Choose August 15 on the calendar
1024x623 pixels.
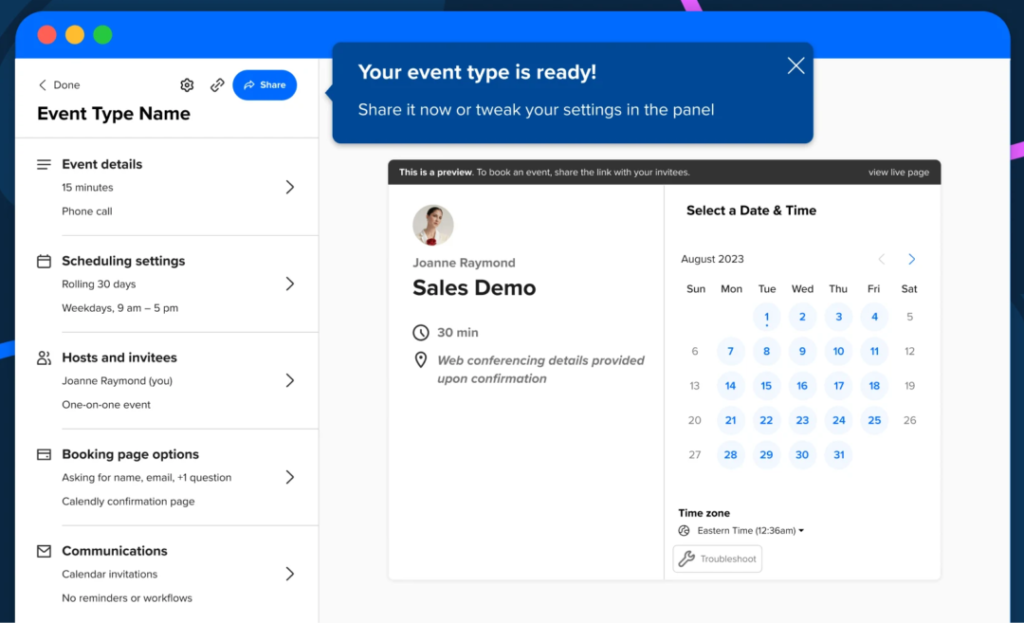[x=767, y=386]
